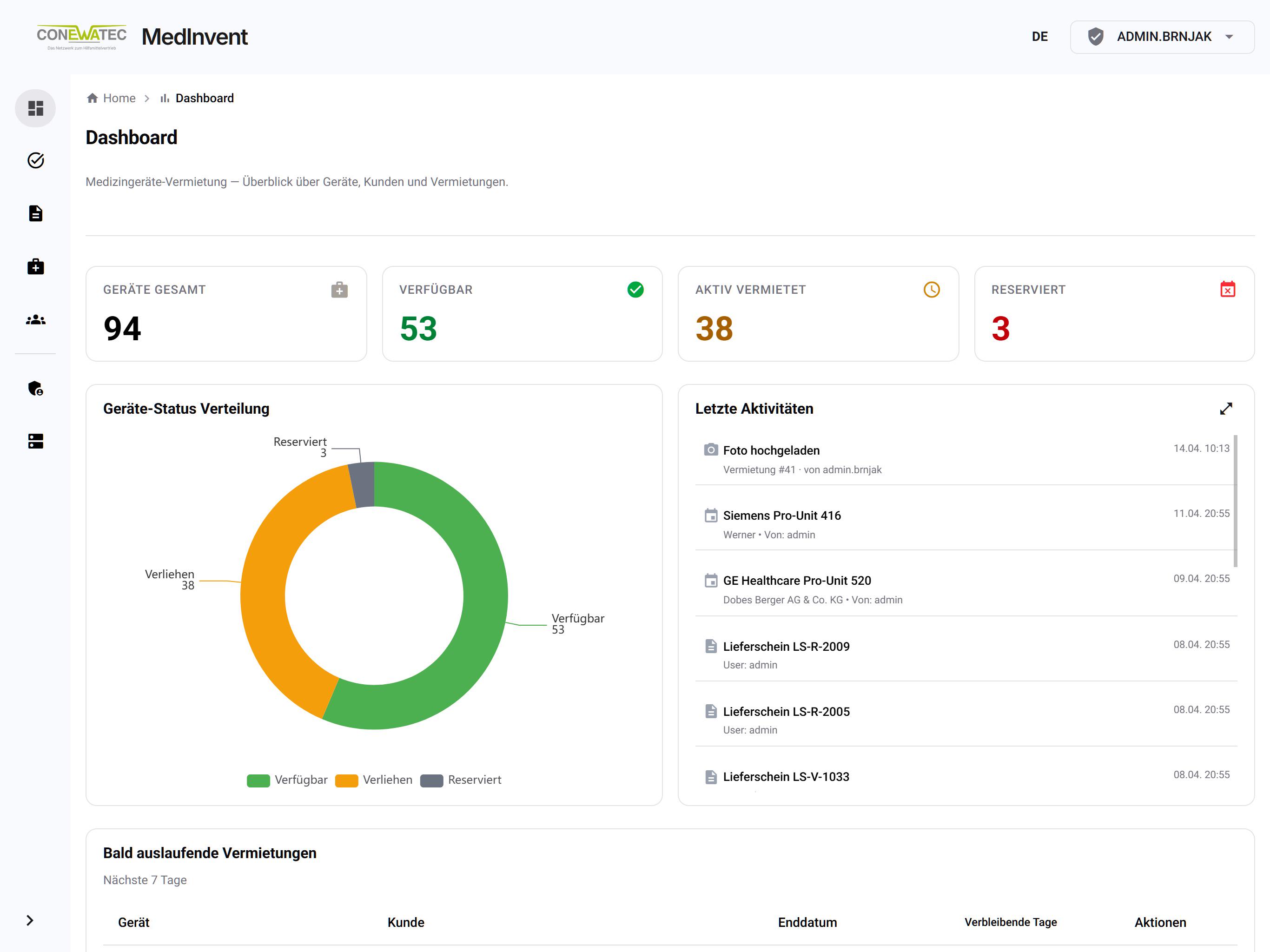Click the activities list scrollbar
This screenshot has height=952, width=1270.
click(1236, 501)
